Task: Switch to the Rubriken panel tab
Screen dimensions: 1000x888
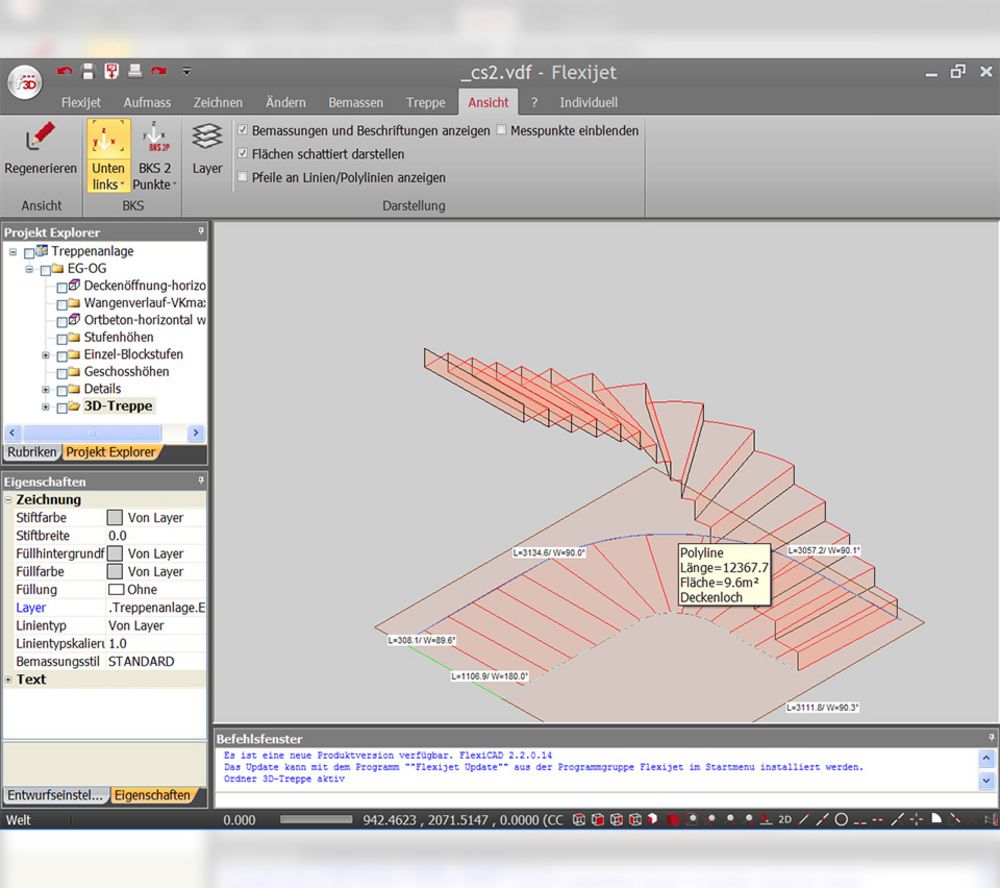Action: (32, 452)
